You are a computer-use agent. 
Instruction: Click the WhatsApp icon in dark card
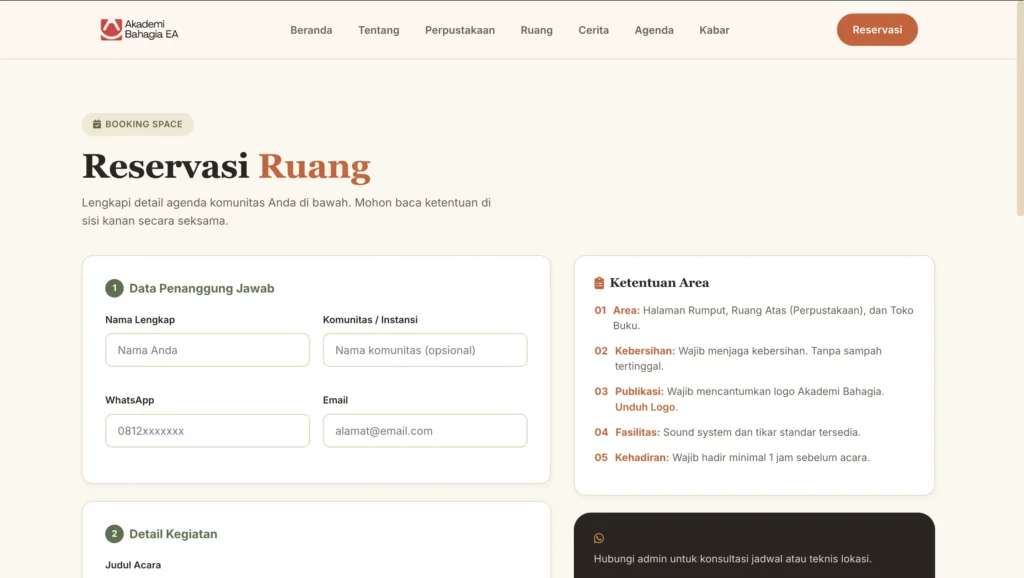[x=599, y=538]
